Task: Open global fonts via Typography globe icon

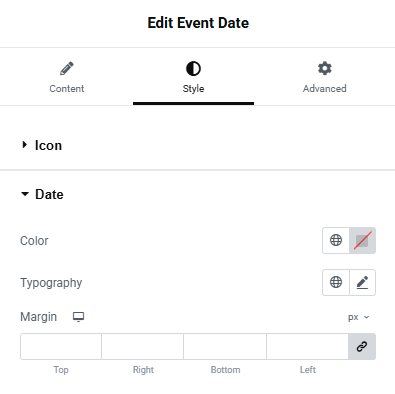Action: point(336,282)
